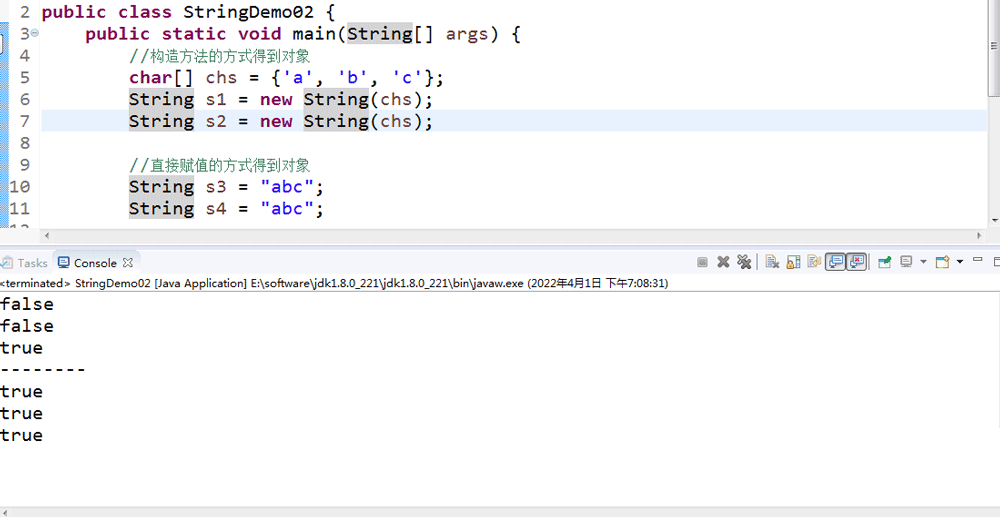Toggle Word Wrap in Console
The height and width of the screenshot is (517, 1000).
(x=814, y=261)
